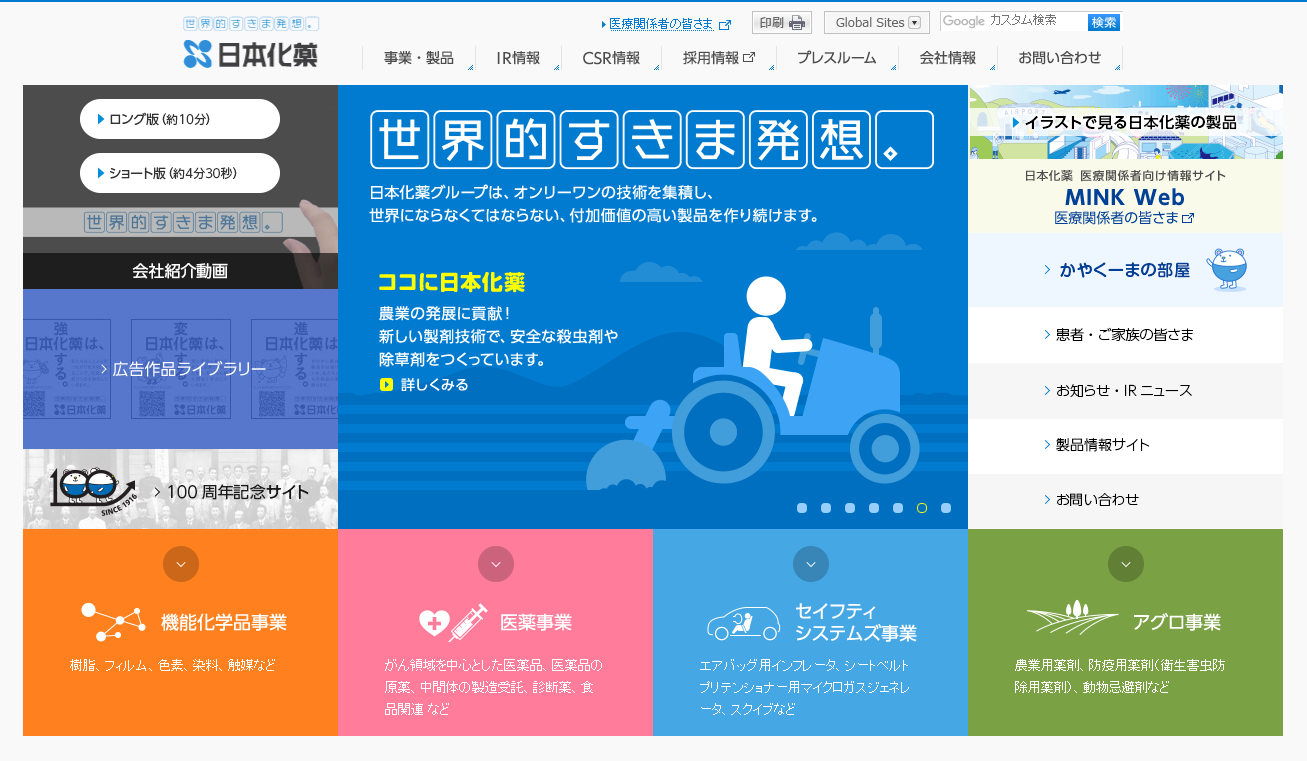1307x761 pixels.
Task: Open お知らせ・IR ニュース link
Action: click(x=1126, y=390)
